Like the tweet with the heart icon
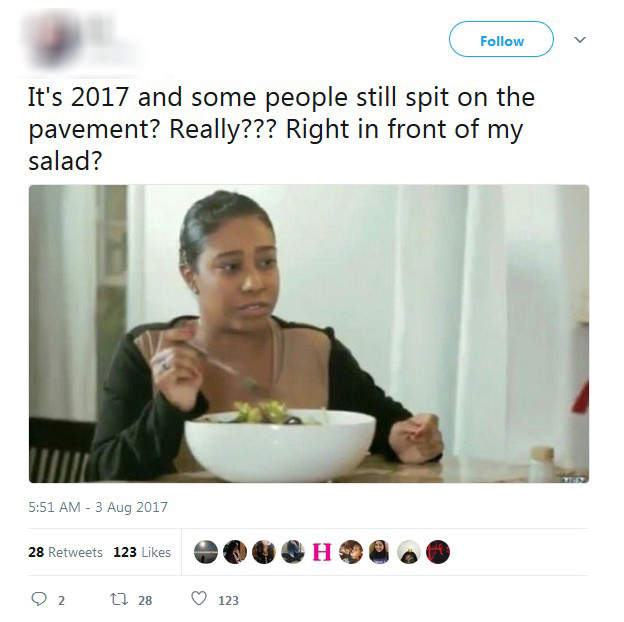 point(199,598)
